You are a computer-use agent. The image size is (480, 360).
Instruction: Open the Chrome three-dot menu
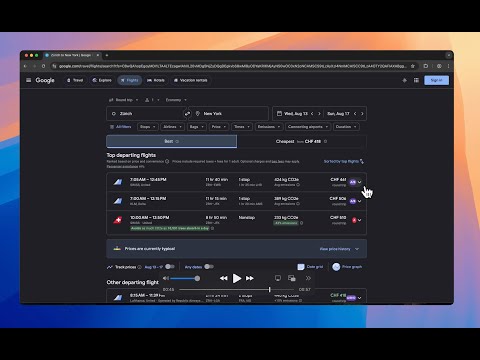click(448, 66)
